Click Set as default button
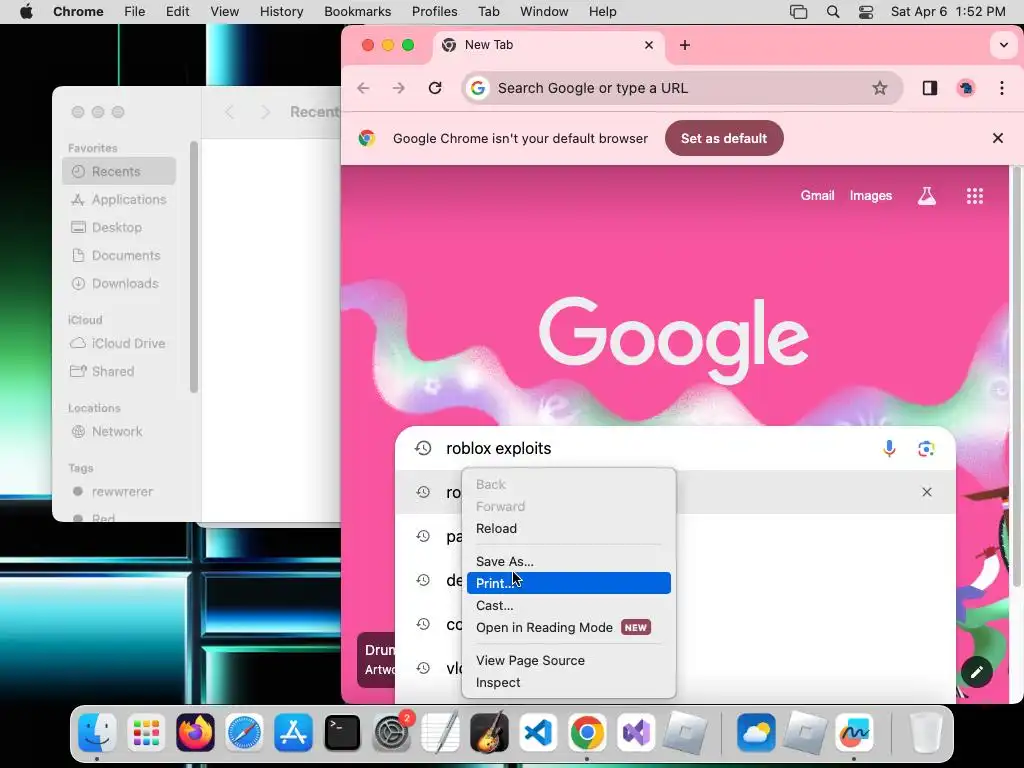 coord(724,138)
